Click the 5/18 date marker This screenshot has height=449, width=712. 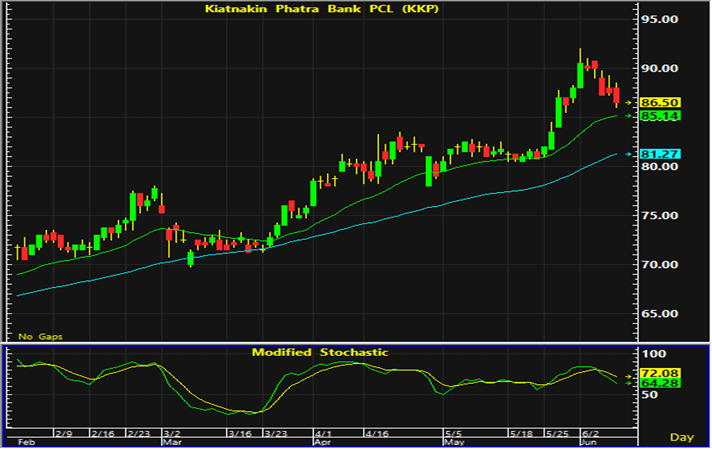pyautogui.click(x=521, y=434)
